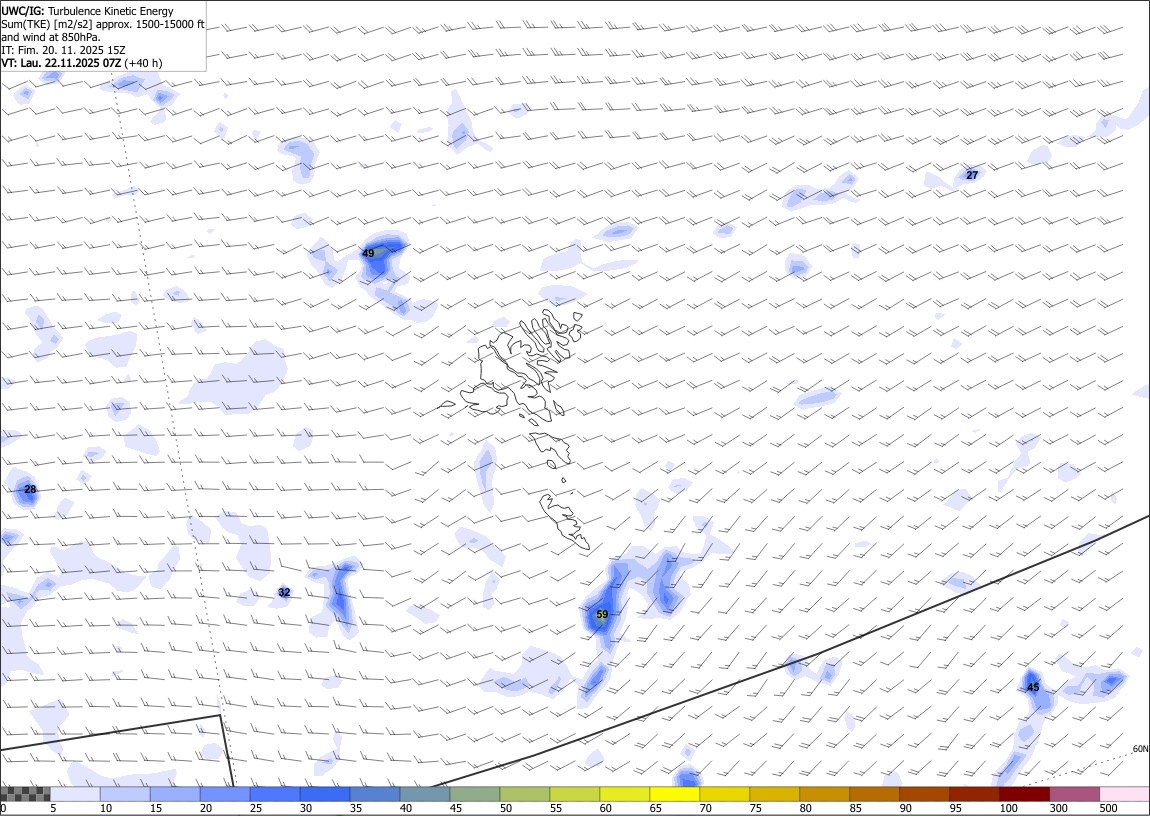Click the legend tick label 40
Image resolution: width=1150 pixels, height=816 pixels.
pos(406,809)
